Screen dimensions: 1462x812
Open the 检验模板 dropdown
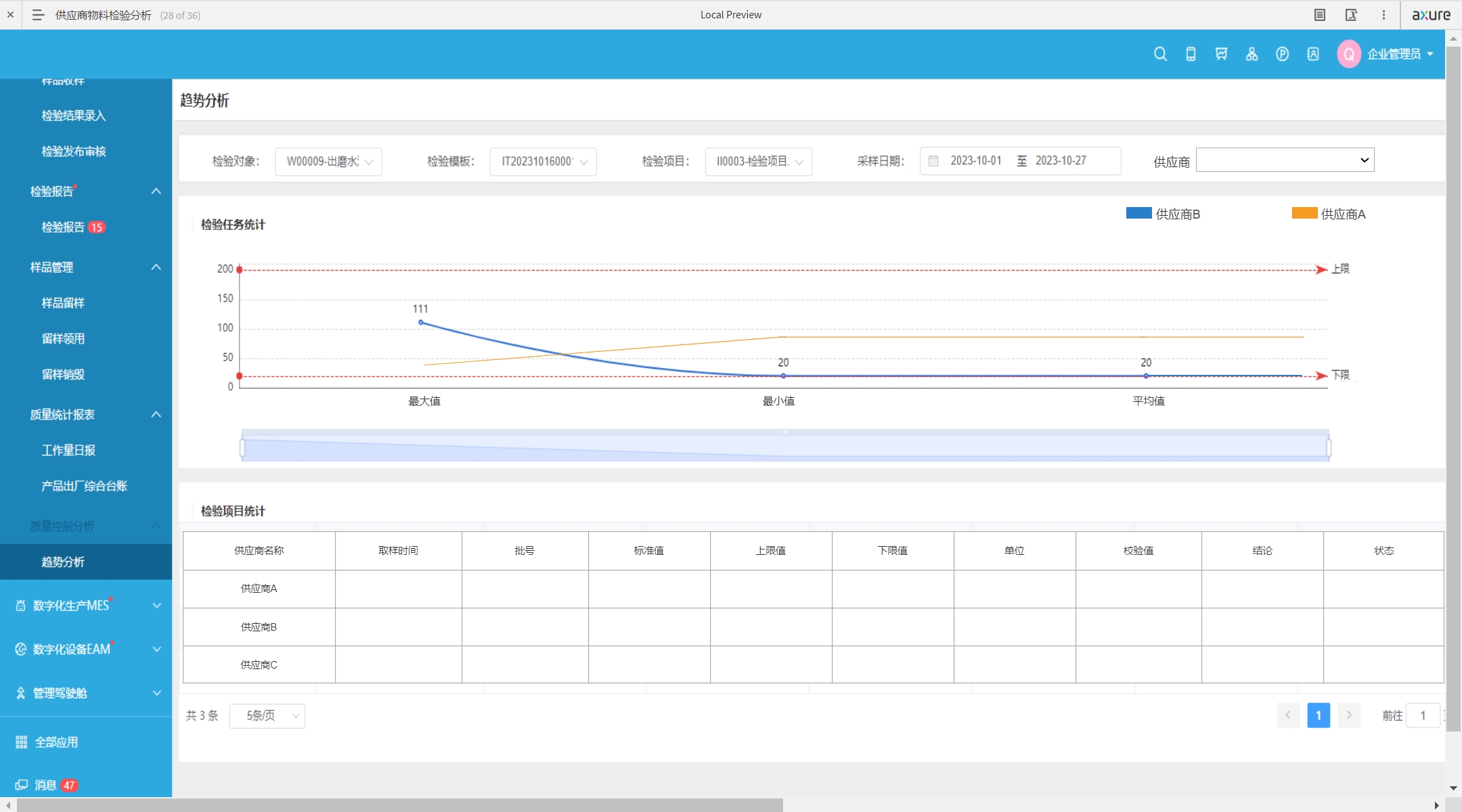coord(543,162)
